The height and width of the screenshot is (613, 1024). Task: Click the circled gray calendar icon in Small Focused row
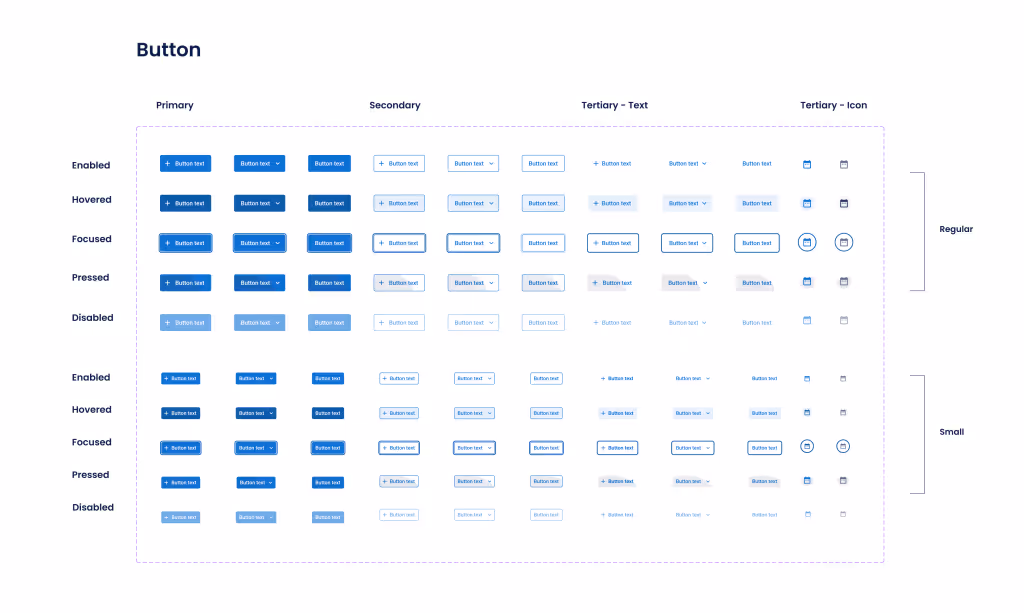[x=842, y=447]
